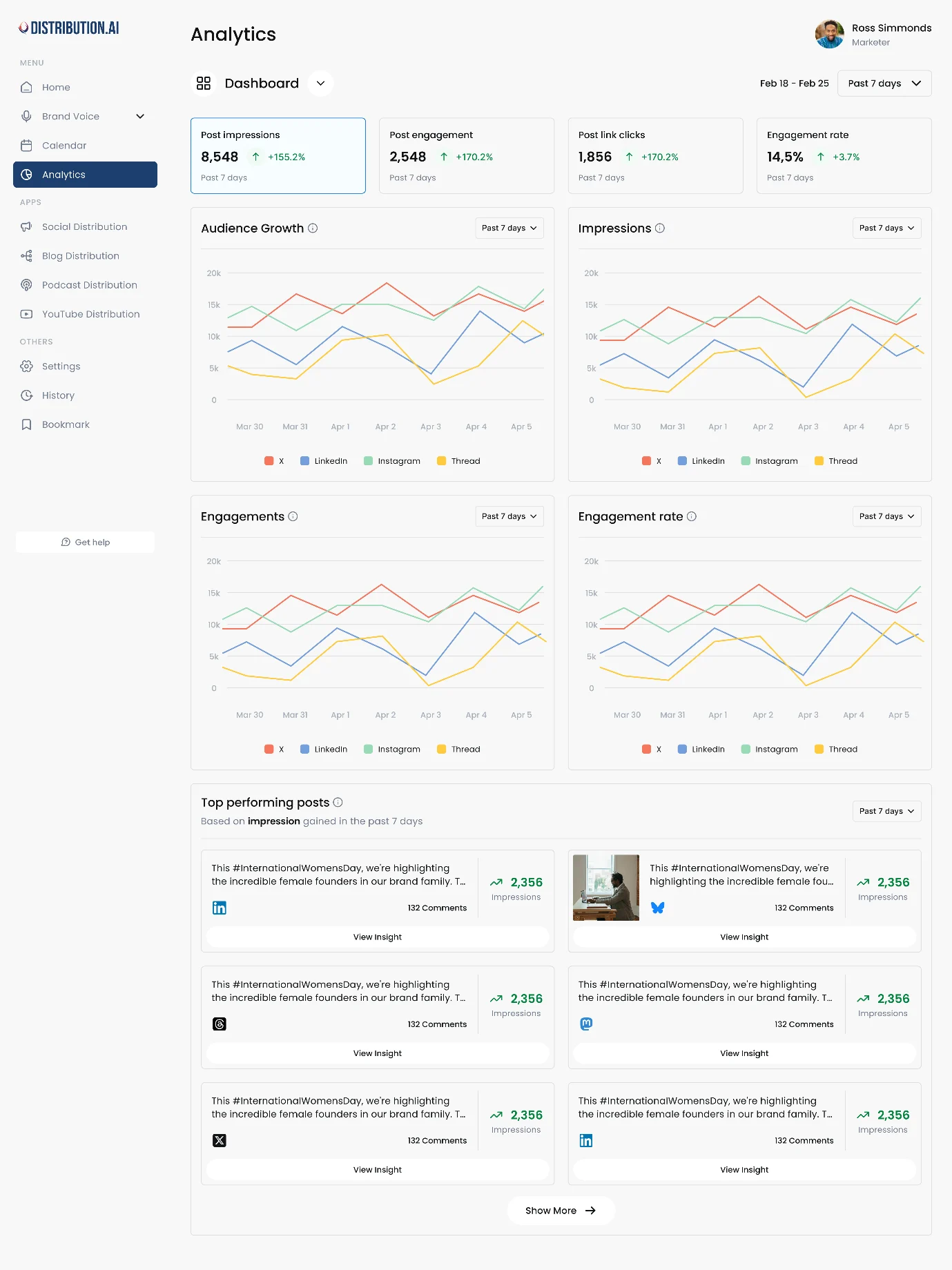Image resolution: width=952 pixels, height=1270 pixels.
Task: Open Social Distribution from the sidebar
Action: (x=84, y=227)
